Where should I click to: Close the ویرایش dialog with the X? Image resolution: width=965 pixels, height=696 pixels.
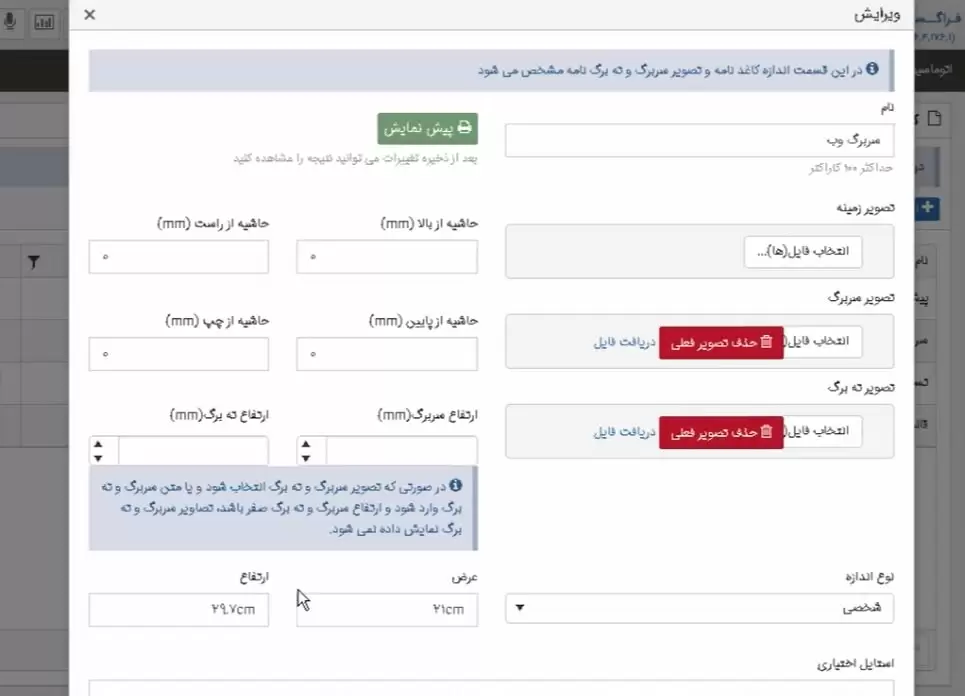(x=89, y=15)
